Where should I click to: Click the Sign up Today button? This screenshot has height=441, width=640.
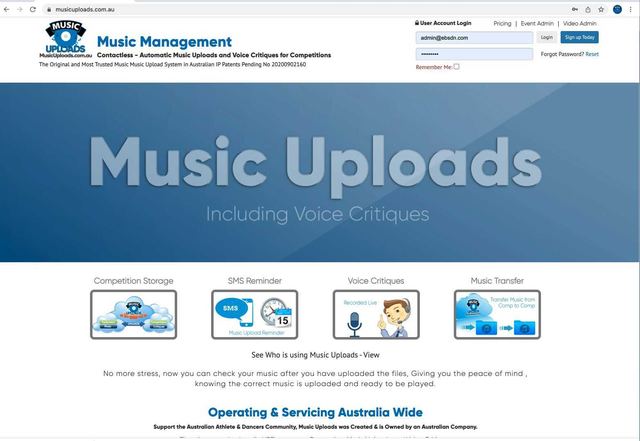(580, 37)
